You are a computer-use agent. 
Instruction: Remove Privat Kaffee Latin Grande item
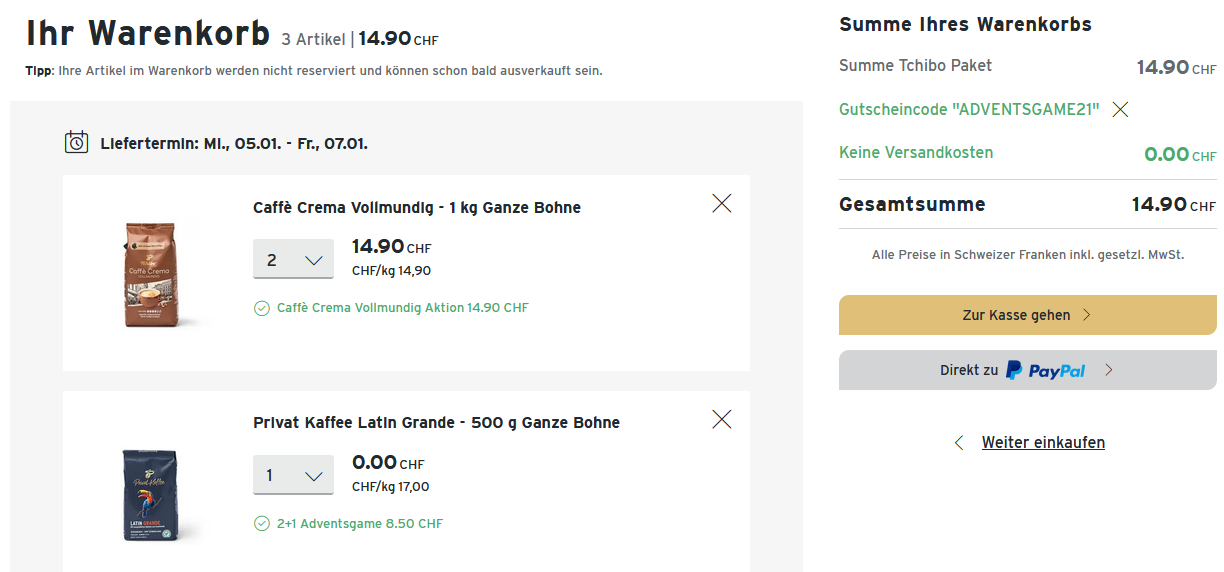coord(721,419)
